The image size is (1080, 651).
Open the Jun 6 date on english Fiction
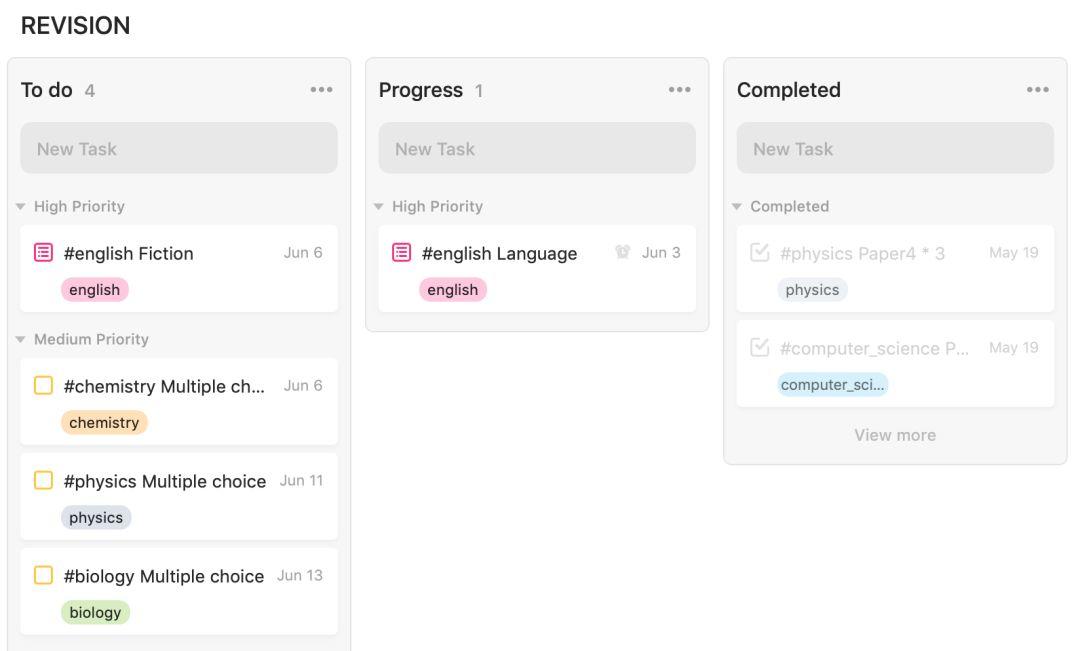(x=303, y=253)
